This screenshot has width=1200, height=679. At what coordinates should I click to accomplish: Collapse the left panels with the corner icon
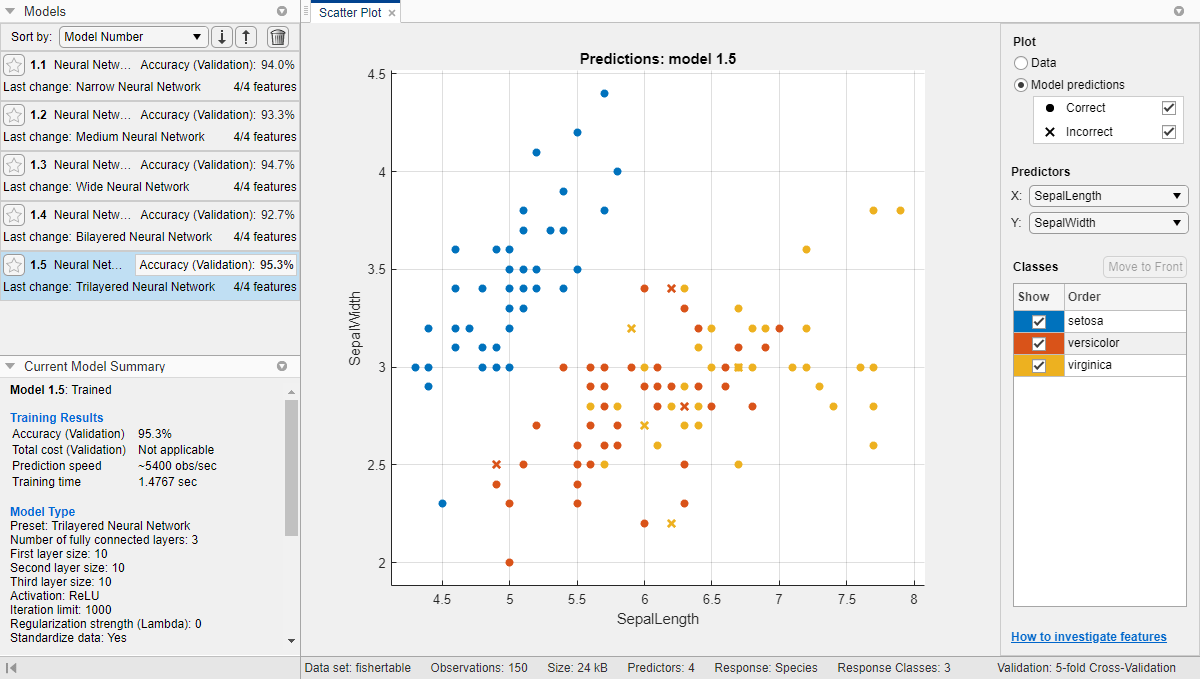pos(10,667)
